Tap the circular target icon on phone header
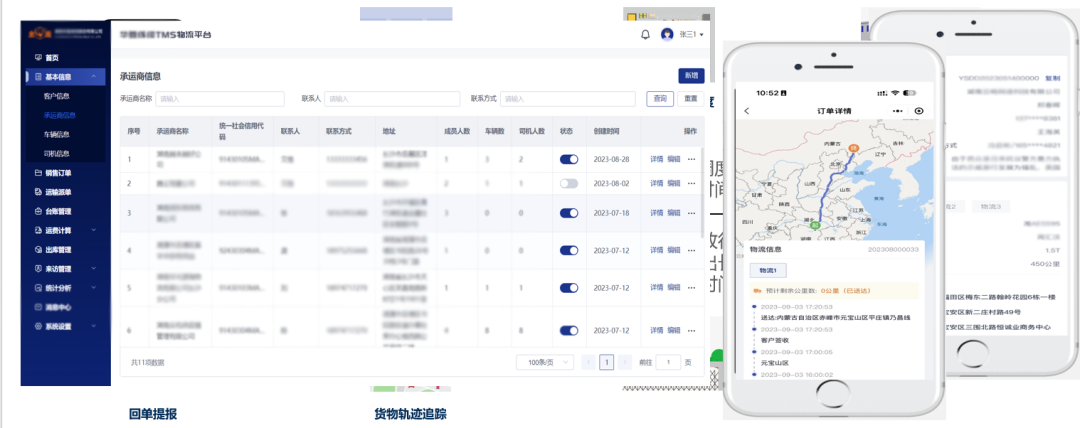Screen dimensions: 1080x428 (919, 110)
